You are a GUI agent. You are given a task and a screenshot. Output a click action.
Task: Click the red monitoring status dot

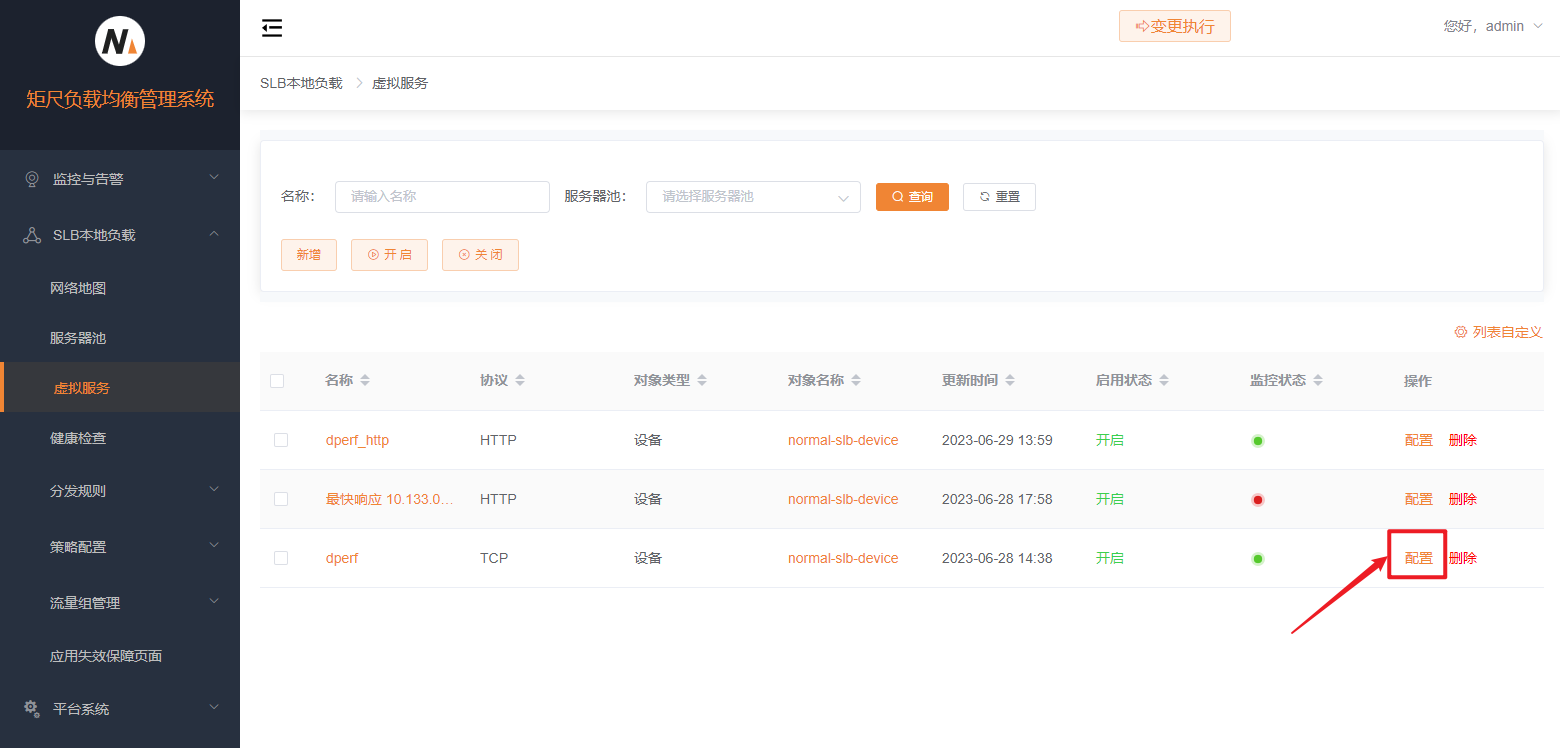pyautogui.click(x=1258, y=500)
